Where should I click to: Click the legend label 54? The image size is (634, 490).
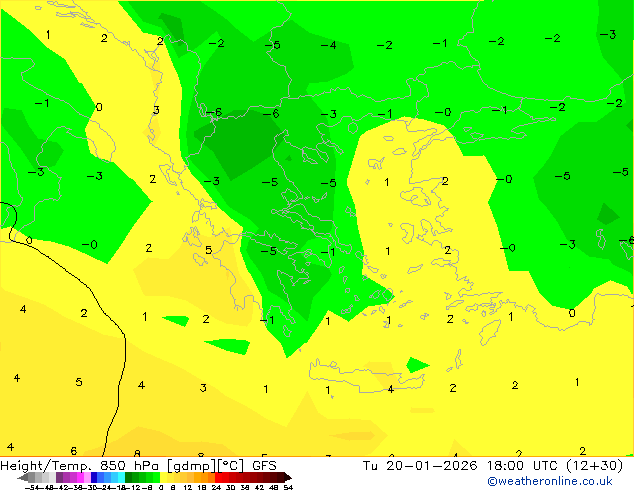tap(287, 487)
